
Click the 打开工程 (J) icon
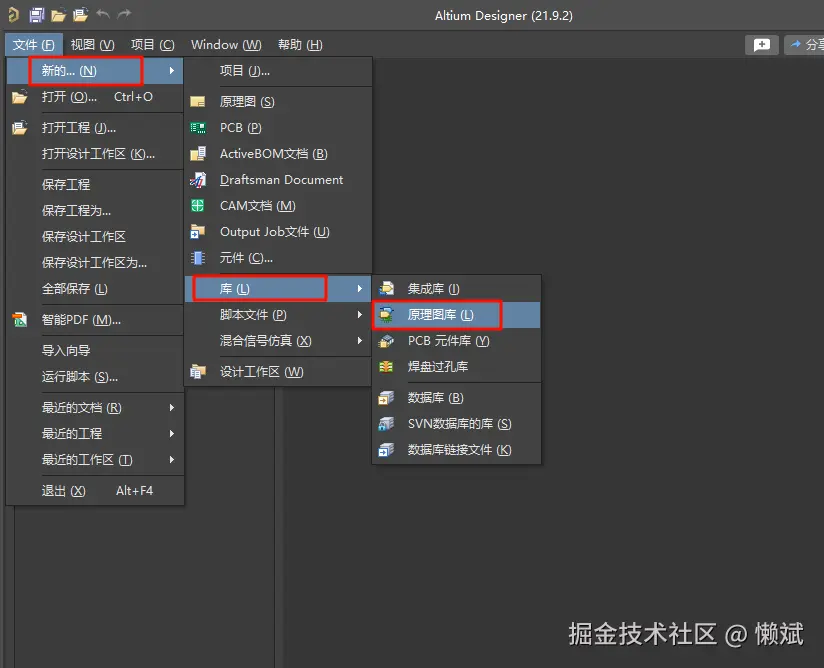coord(19,128)
